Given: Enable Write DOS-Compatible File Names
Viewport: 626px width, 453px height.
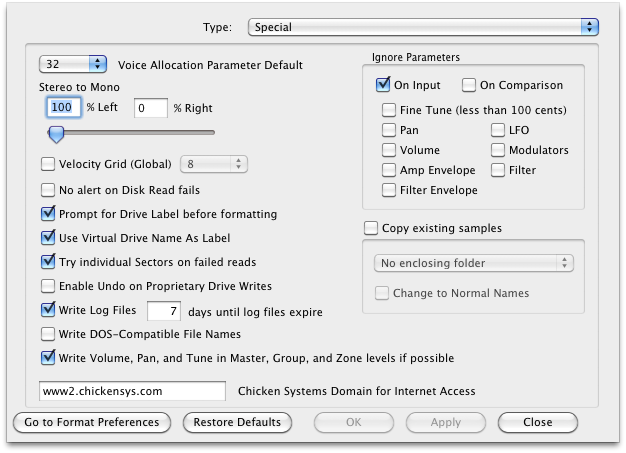Looking at the screenshot, I should click(48, 334).
